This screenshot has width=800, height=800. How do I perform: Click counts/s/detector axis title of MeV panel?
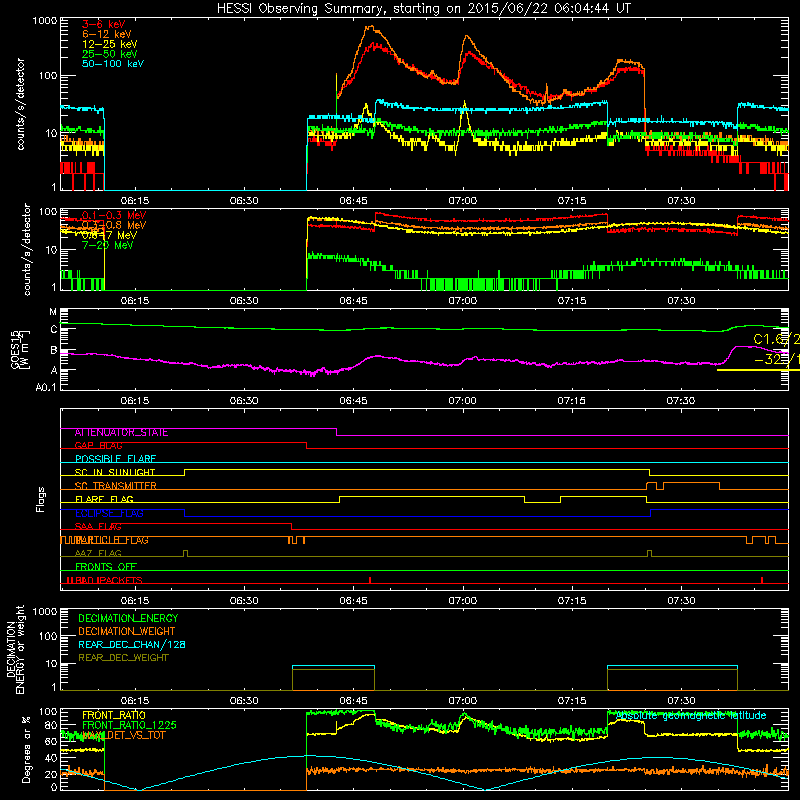point(27,249)
